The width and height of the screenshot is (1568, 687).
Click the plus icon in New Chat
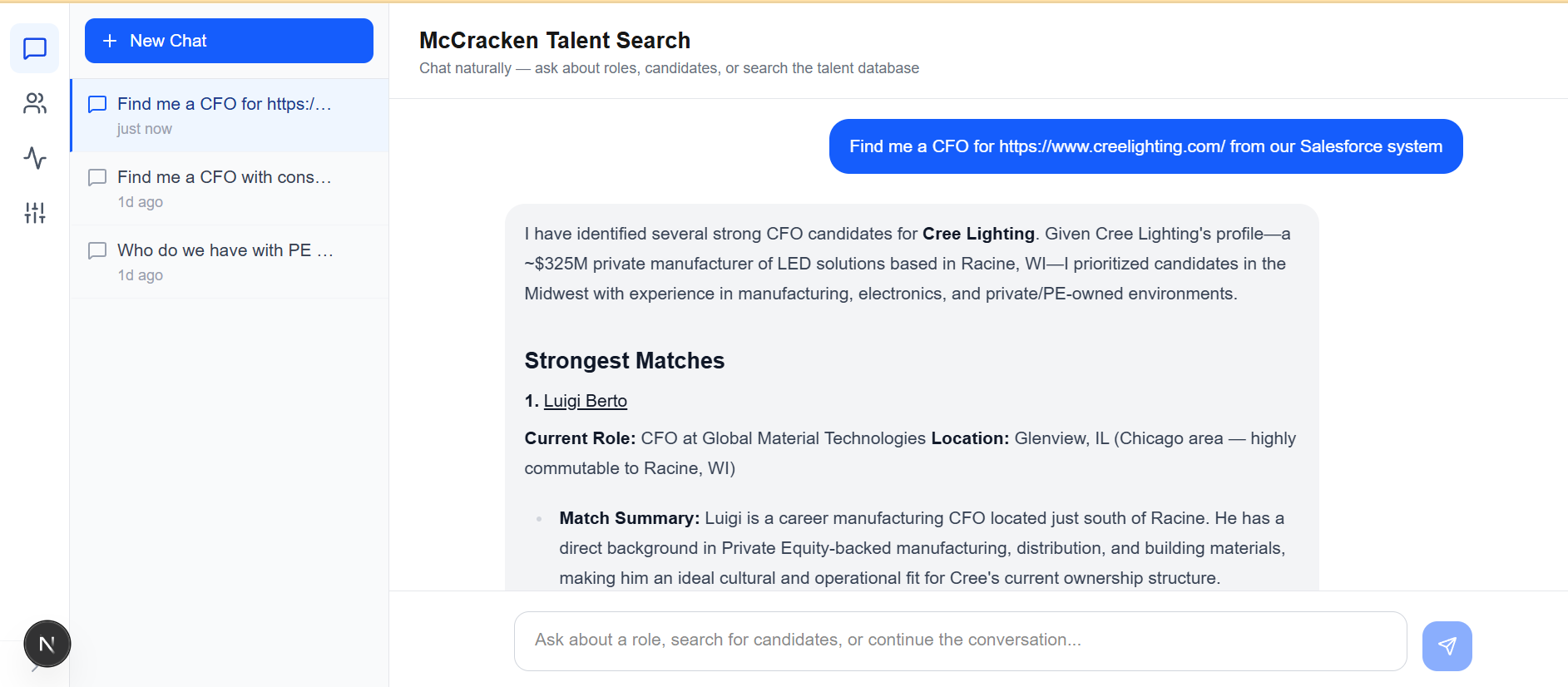[110, 41]
